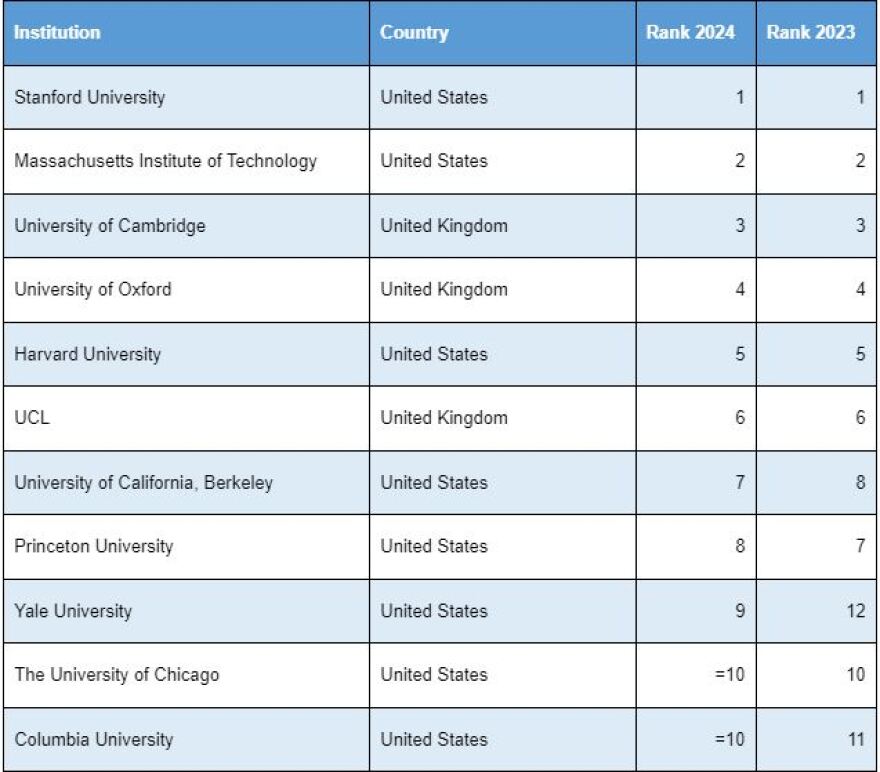Select The University of Chicago cell
Screen dimensions: 880x772
(x=116, y=675)
